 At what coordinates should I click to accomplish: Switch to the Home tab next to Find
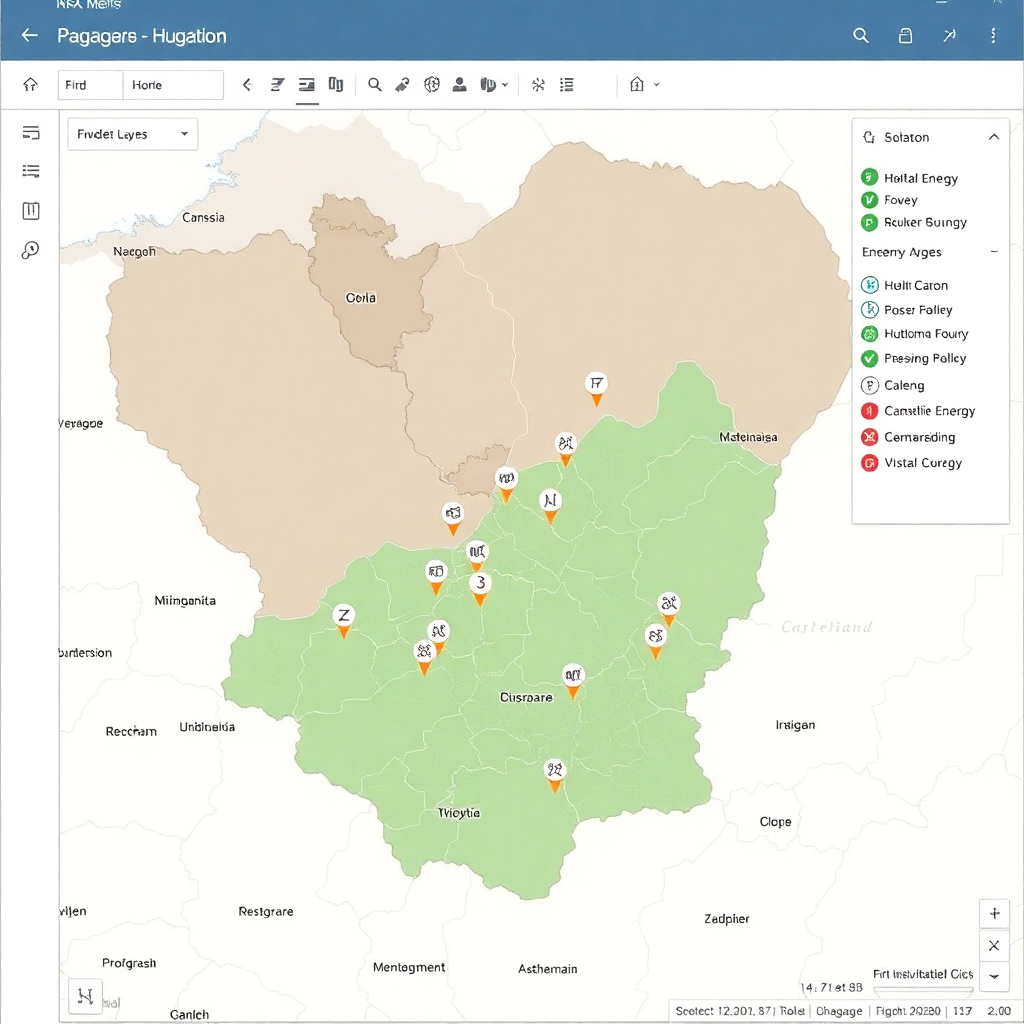click(x=174, y=85)
